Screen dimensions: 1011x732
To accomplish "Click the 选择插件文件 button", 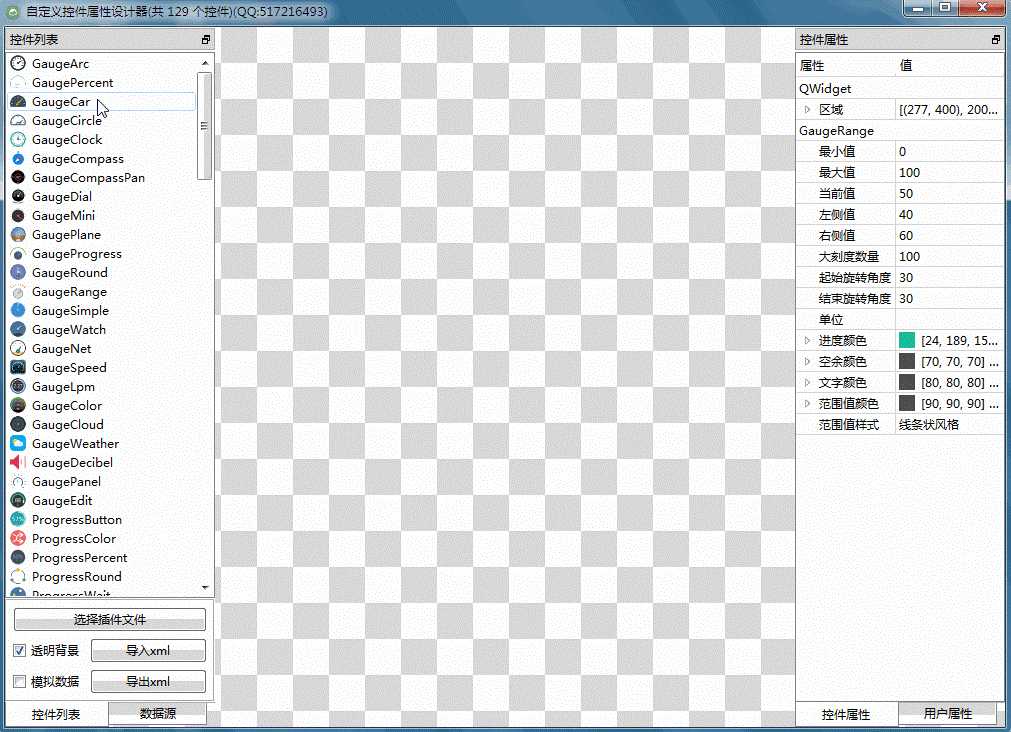I will 110,619.
